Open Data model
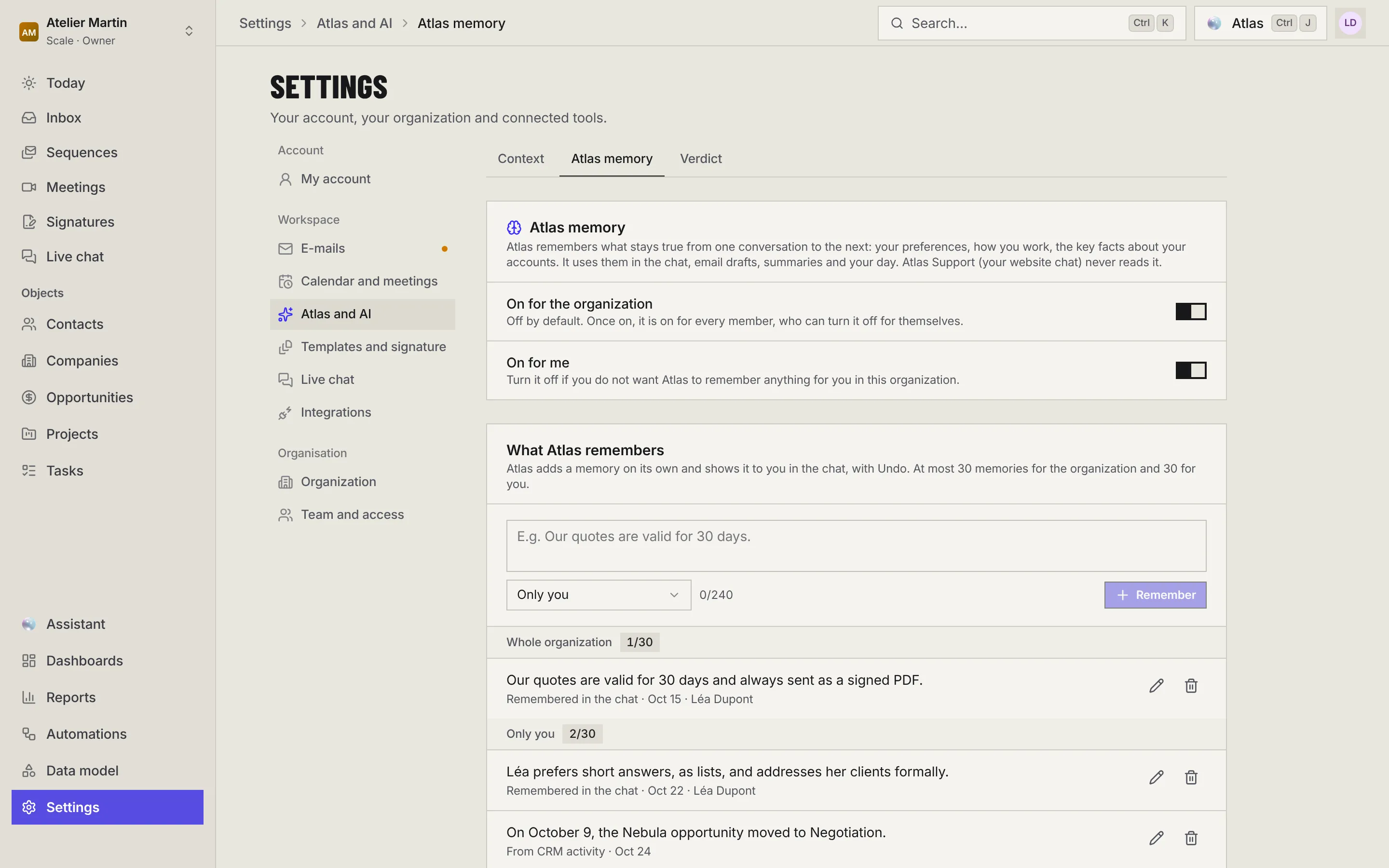Viewport: 1389px width, 868px height. coord(108,771)
